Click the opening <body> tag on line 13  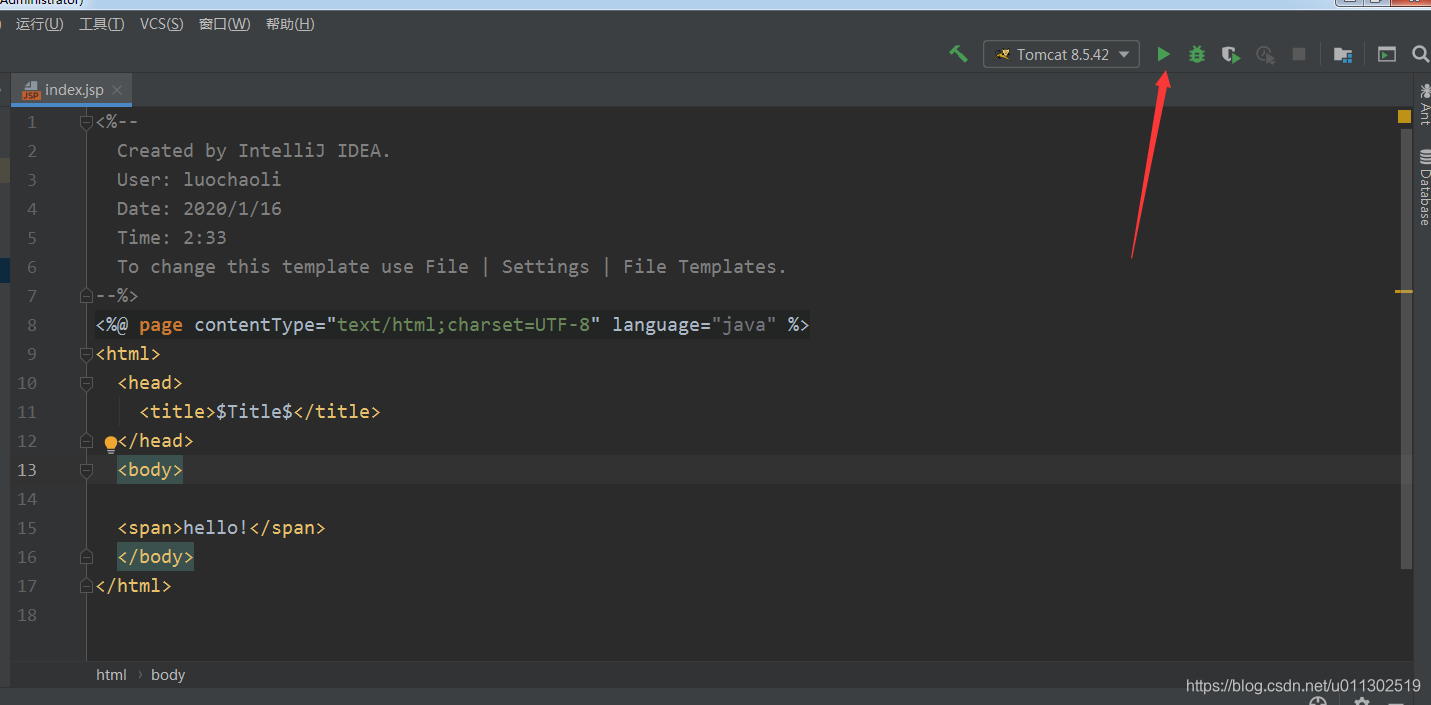[150, 470]
